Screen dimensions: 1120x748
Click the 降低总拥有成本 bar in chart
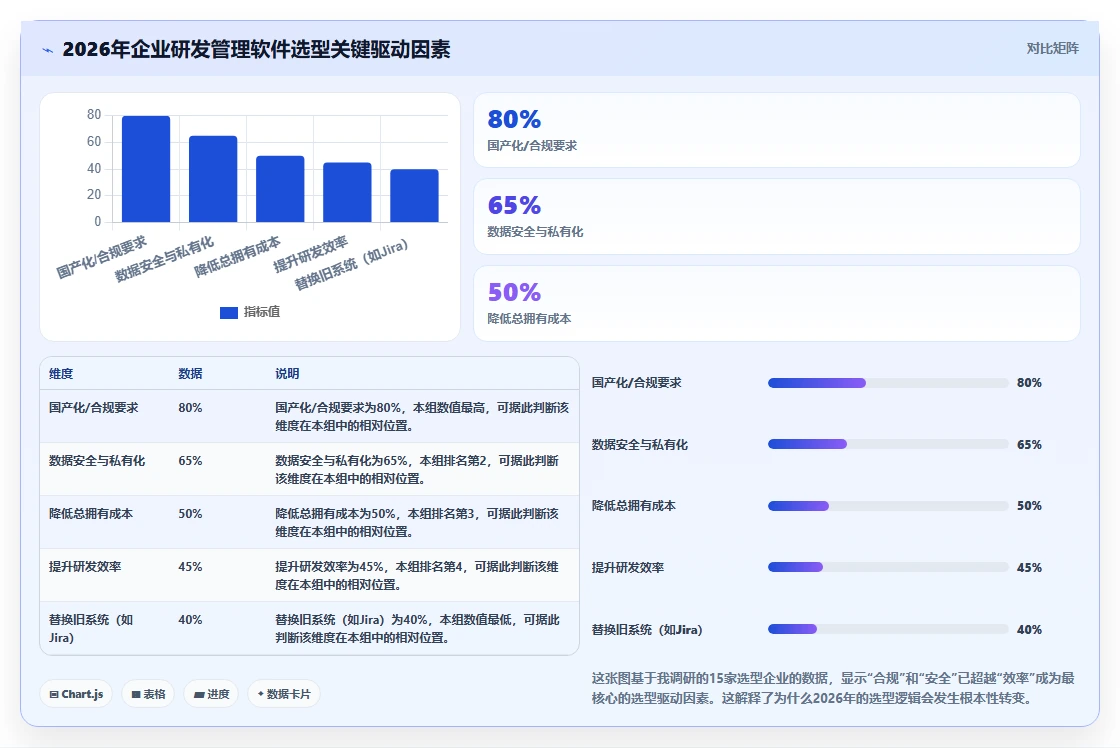point(280,189)
